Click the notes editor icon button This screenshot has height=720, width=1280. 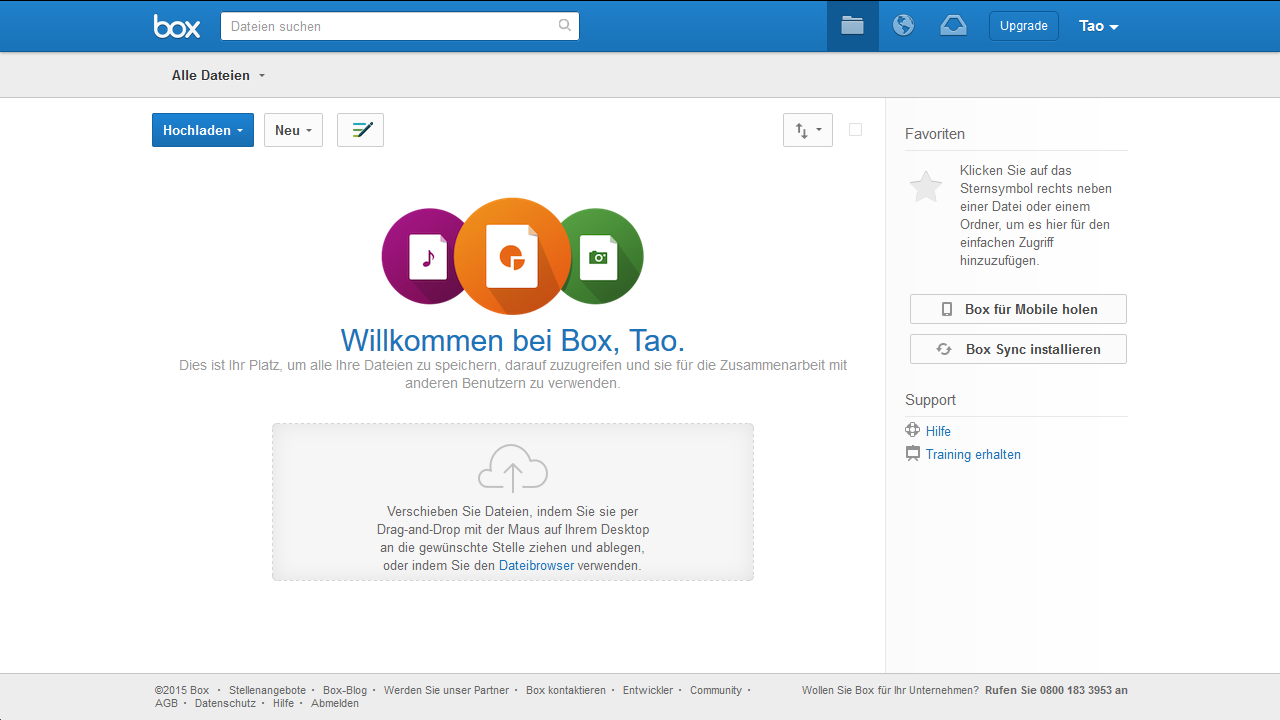click(360, 130)
